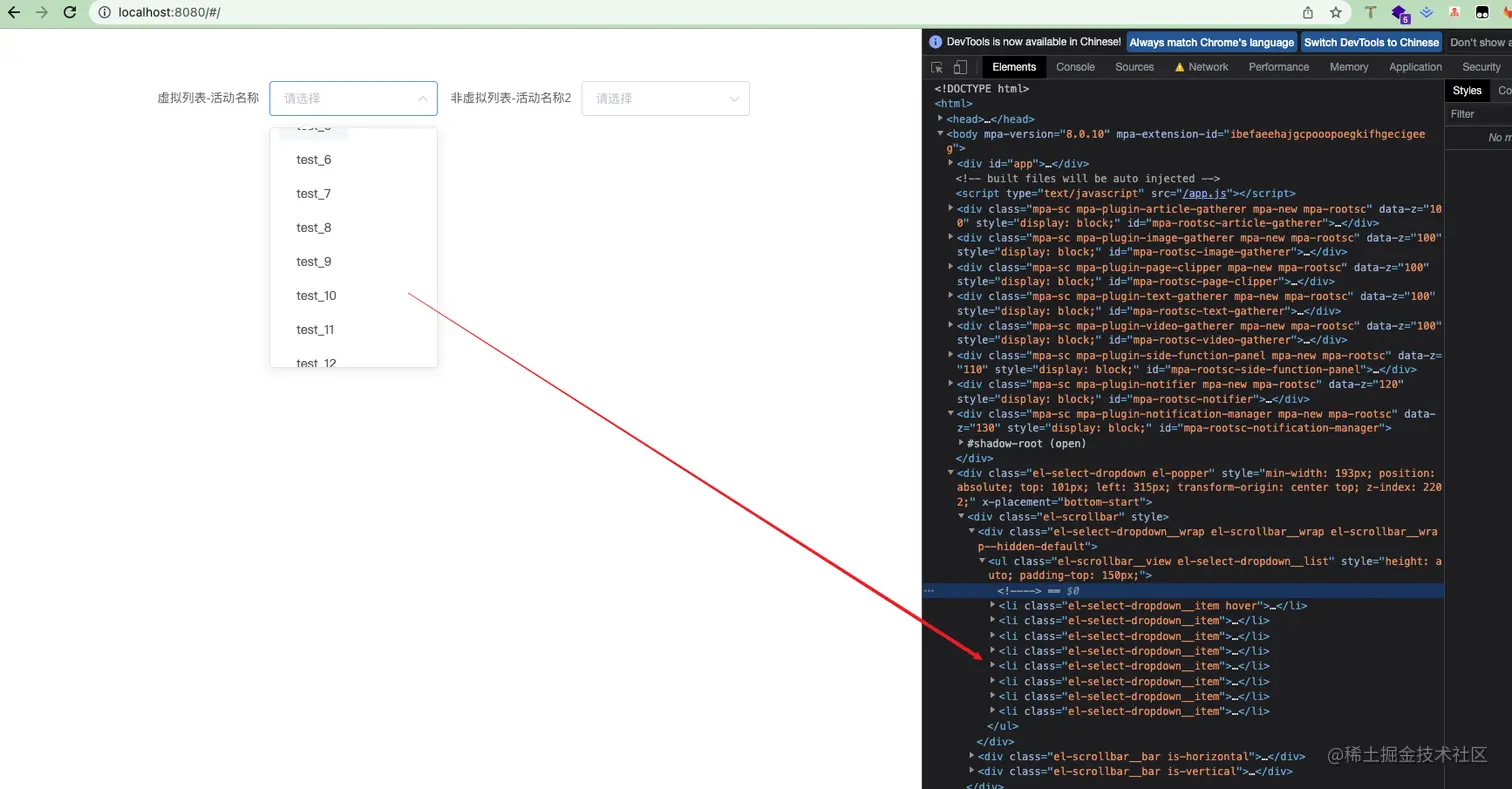The height and width of the screenshot is (789, 1512).
Task: Select option test_7 in dropdown list
Action: 353,194
